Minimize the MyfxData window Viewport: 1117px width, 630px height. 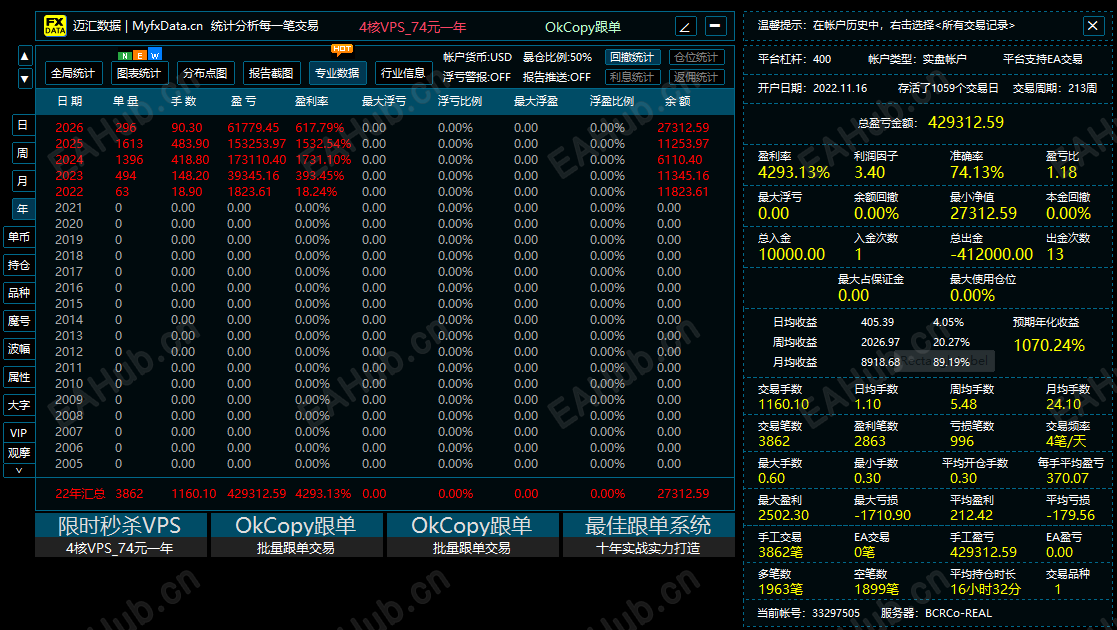(715, 26)
